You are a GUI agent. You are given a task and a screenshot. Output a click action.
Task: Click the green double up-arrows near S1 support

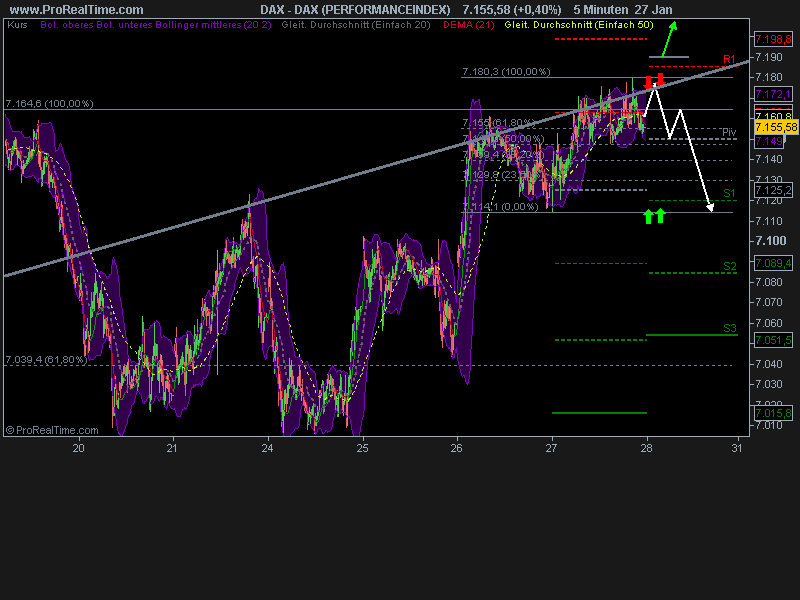[655, 215]
